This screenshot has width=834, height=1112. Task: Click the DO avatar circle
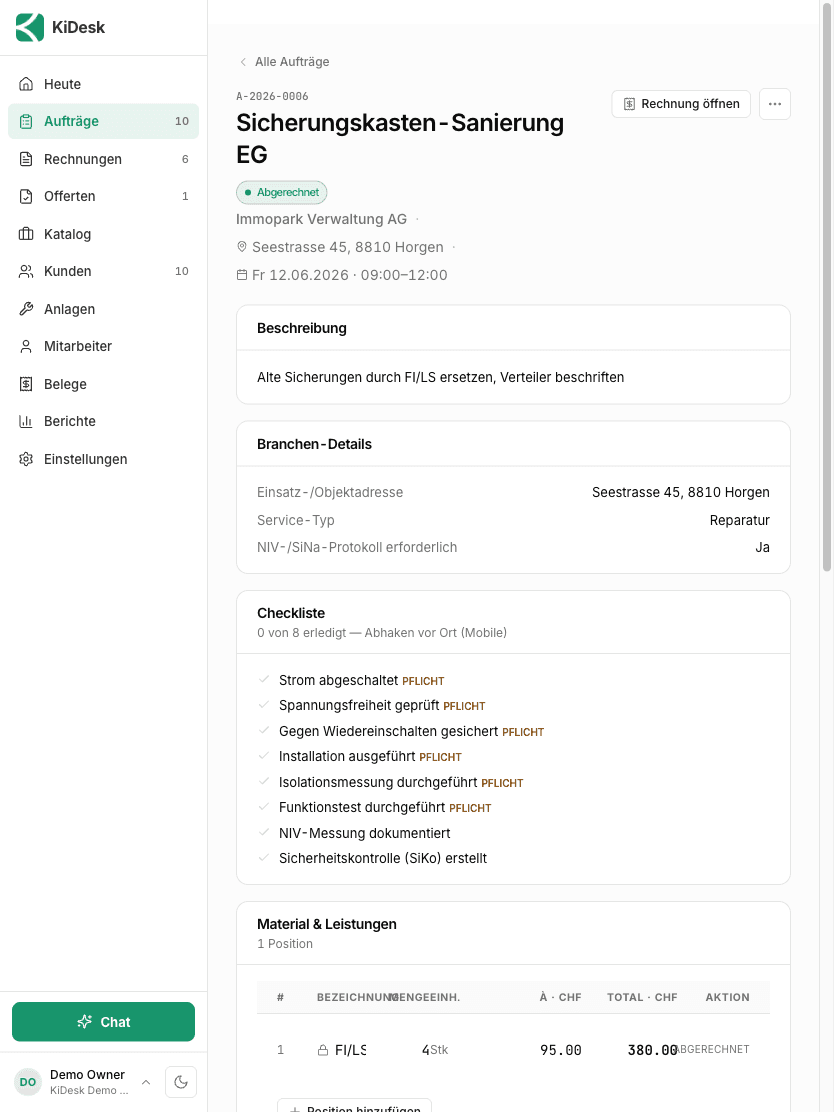tap(28, 1082)
